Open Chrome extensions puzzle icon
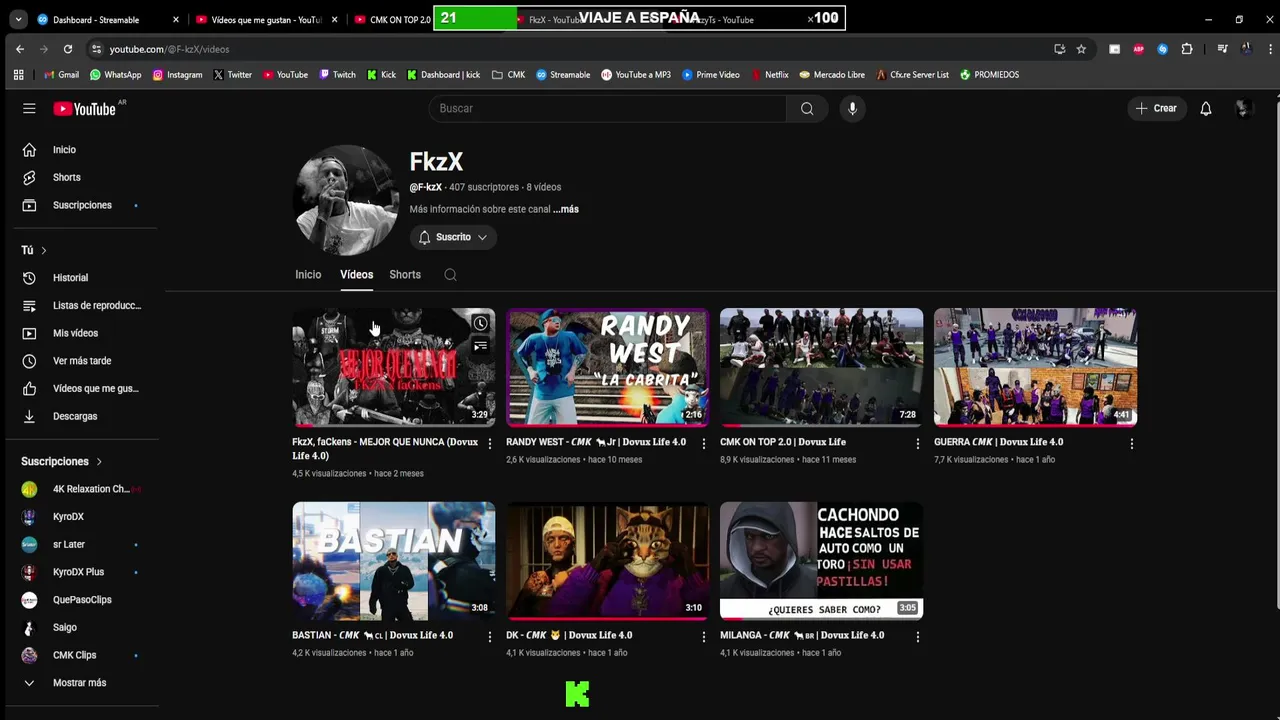This screenshot has width=1280, height=720. coord(1187,49)
